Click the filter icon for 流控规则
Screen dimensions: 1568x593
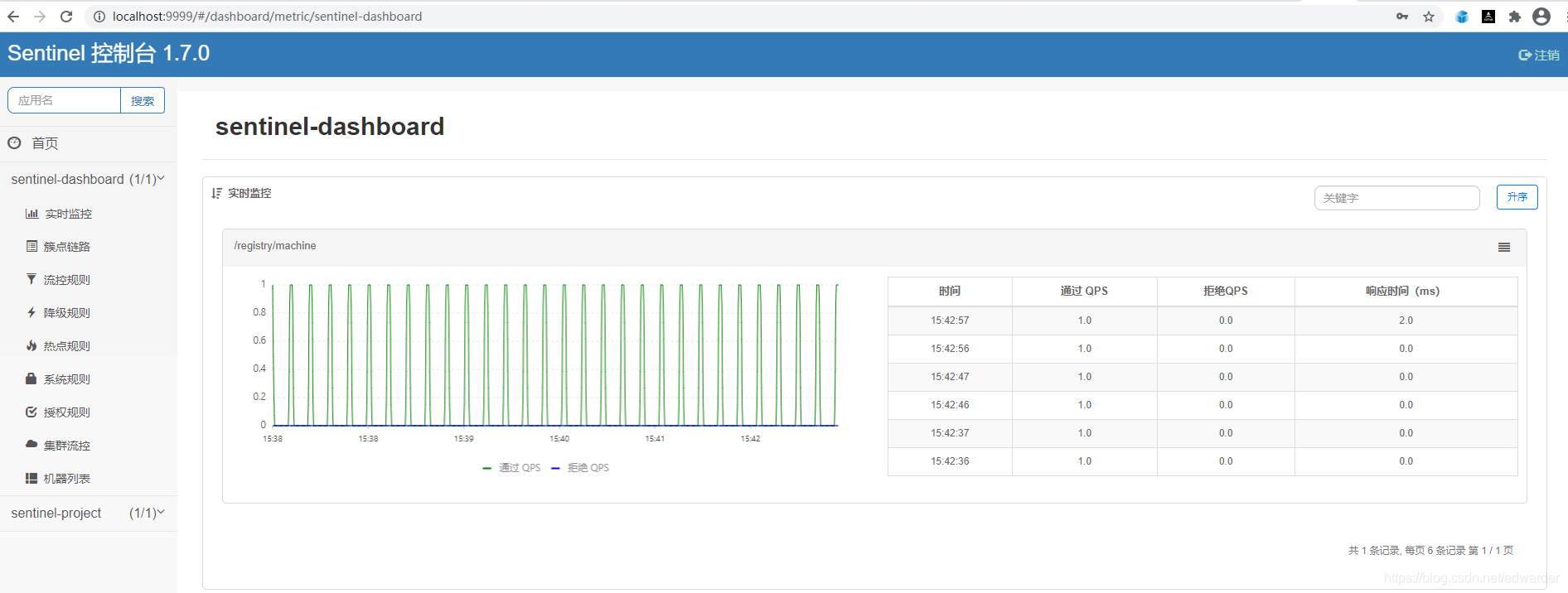tap(31, 279)
